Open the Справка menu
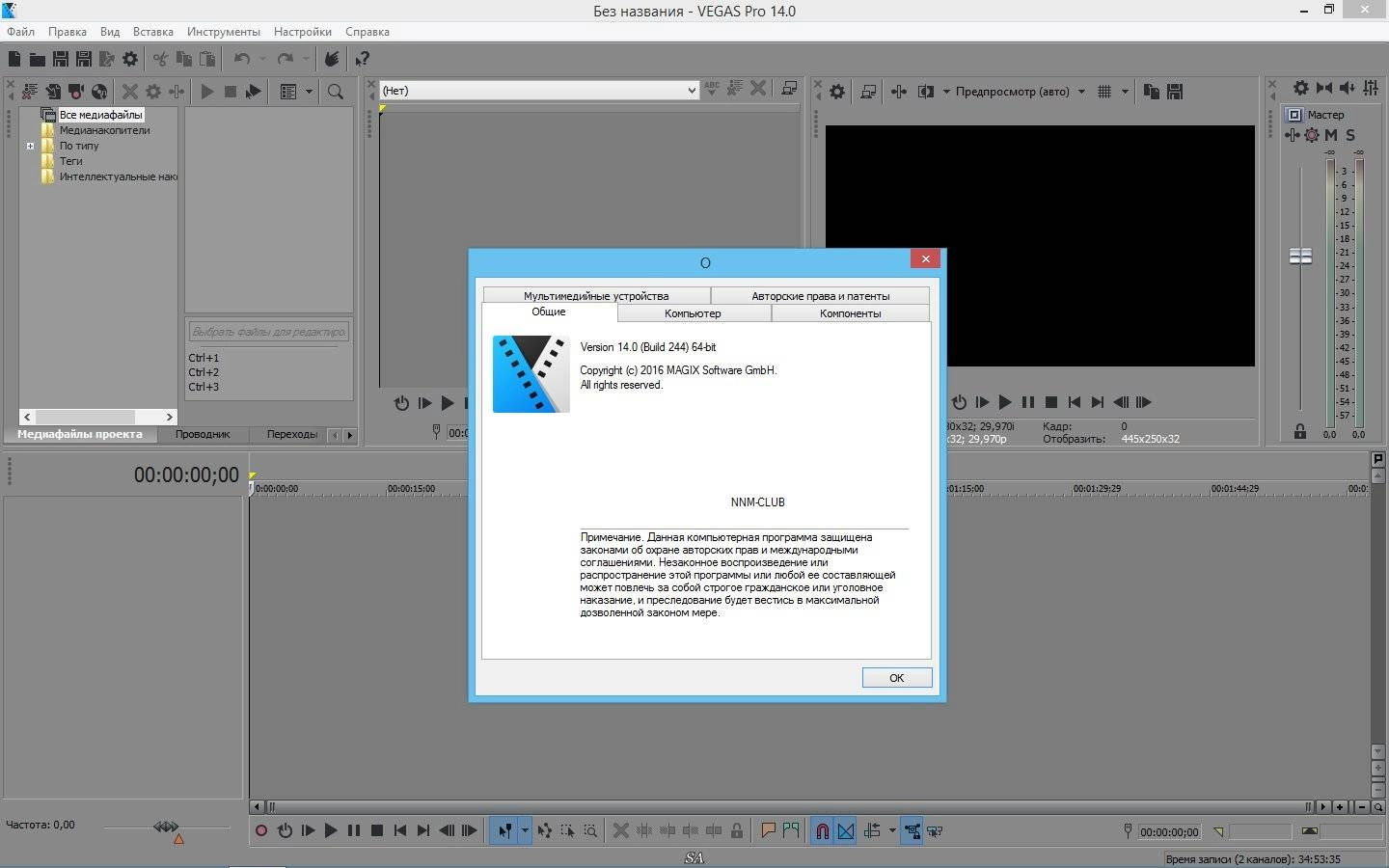The image size is (1389, 868). tap(368, 32)
